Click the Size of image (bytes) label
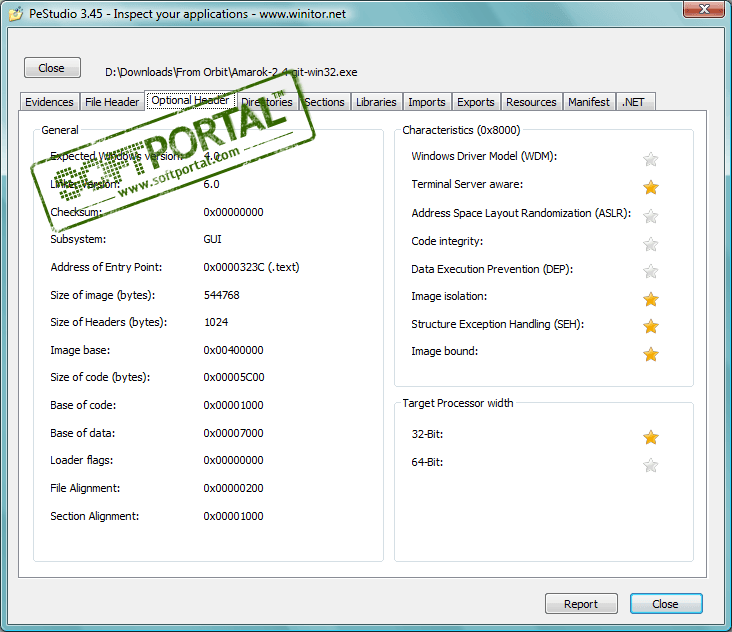Screen dimensions: 732x632 [x=103, y=295]
